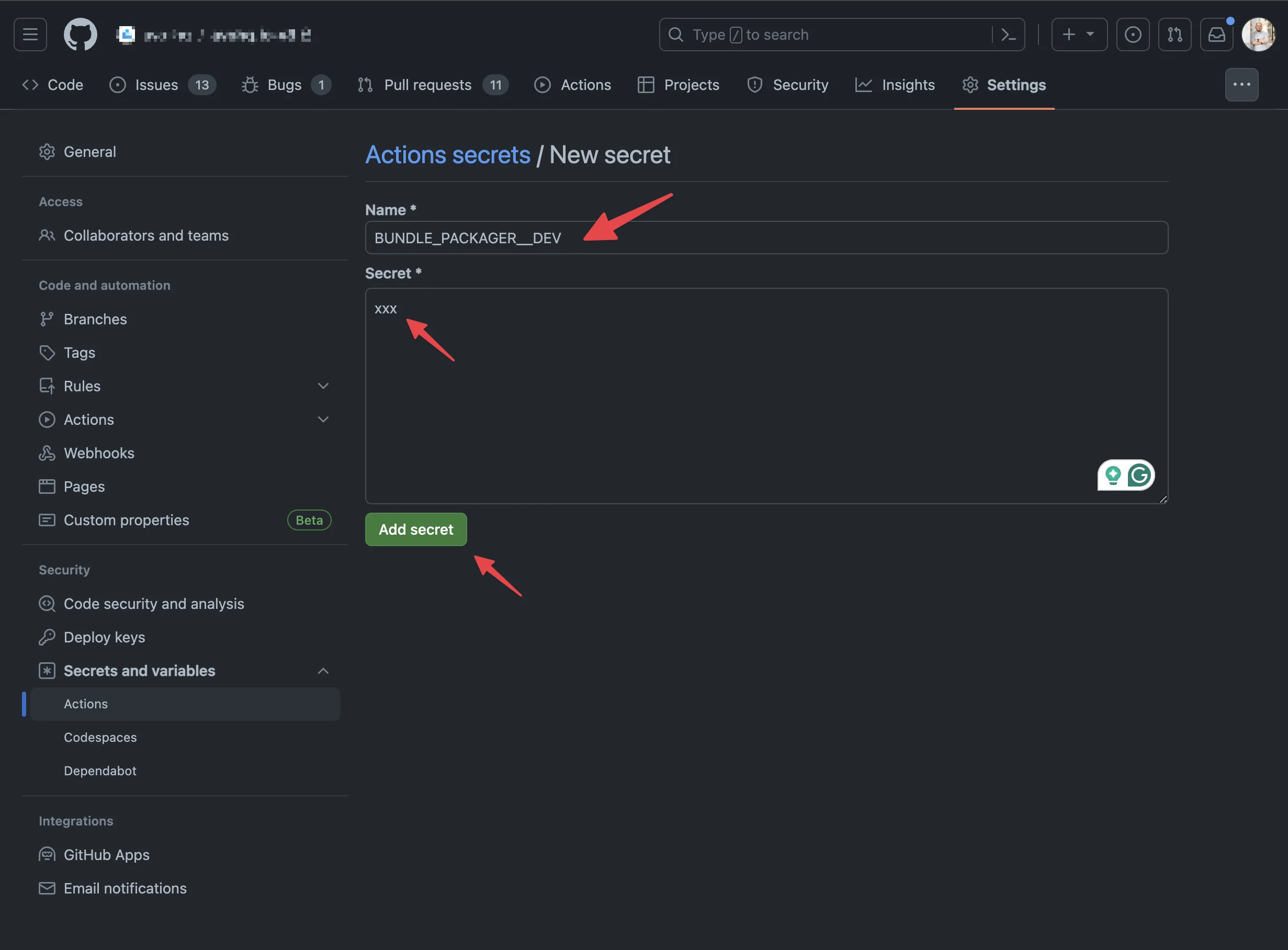Open the pull requests icon in header
The height and width of the screenshot is (950, 1288).
pos(1174,35)
